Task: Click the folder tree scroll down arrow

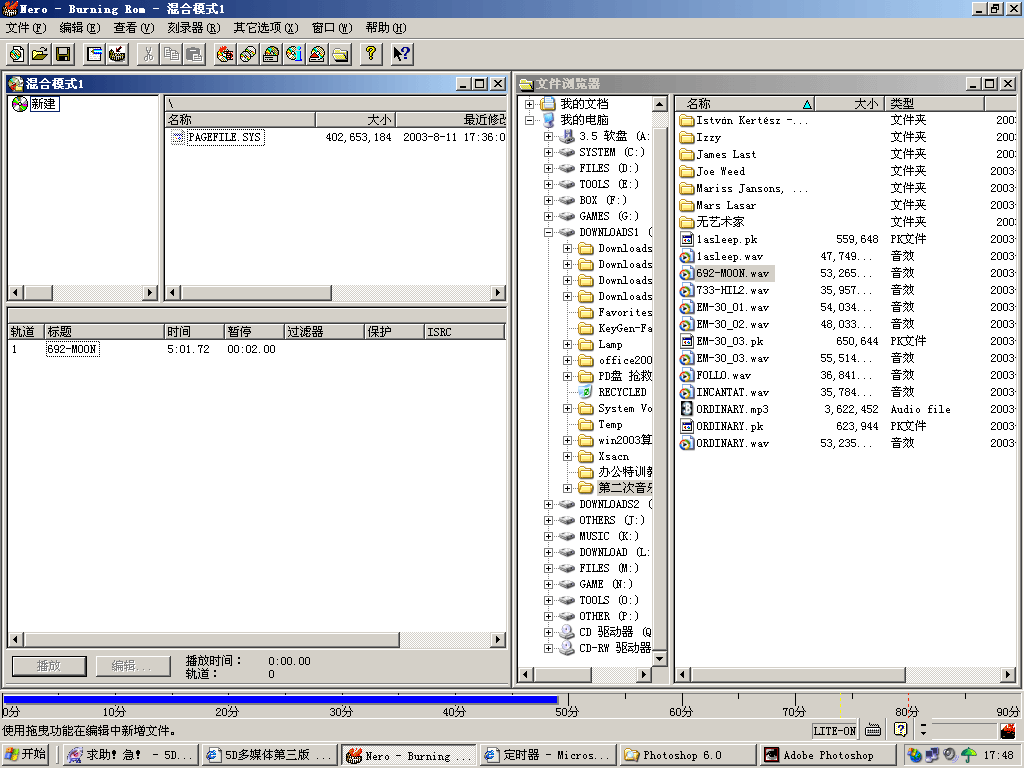Action: click(660, 658)
